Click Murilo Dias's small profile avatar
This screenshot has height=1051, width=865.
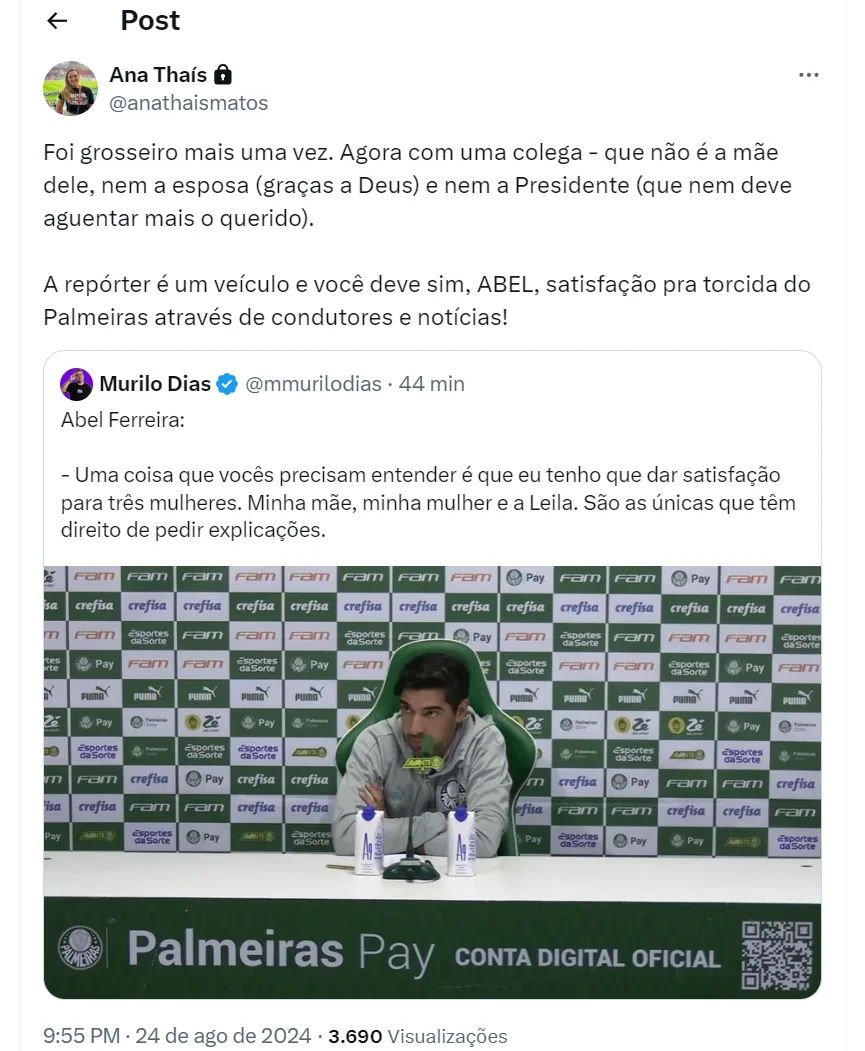click(x=76, y=384)
